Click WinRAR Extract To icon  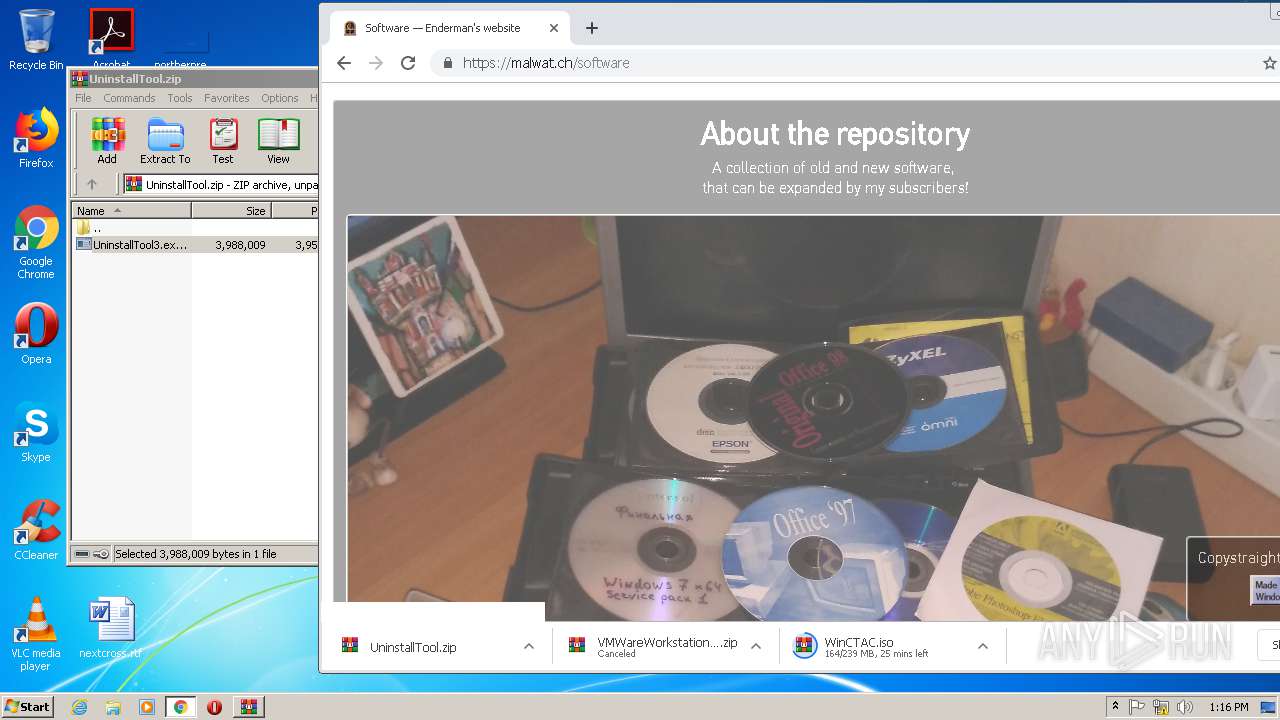(x=165, y=141)
